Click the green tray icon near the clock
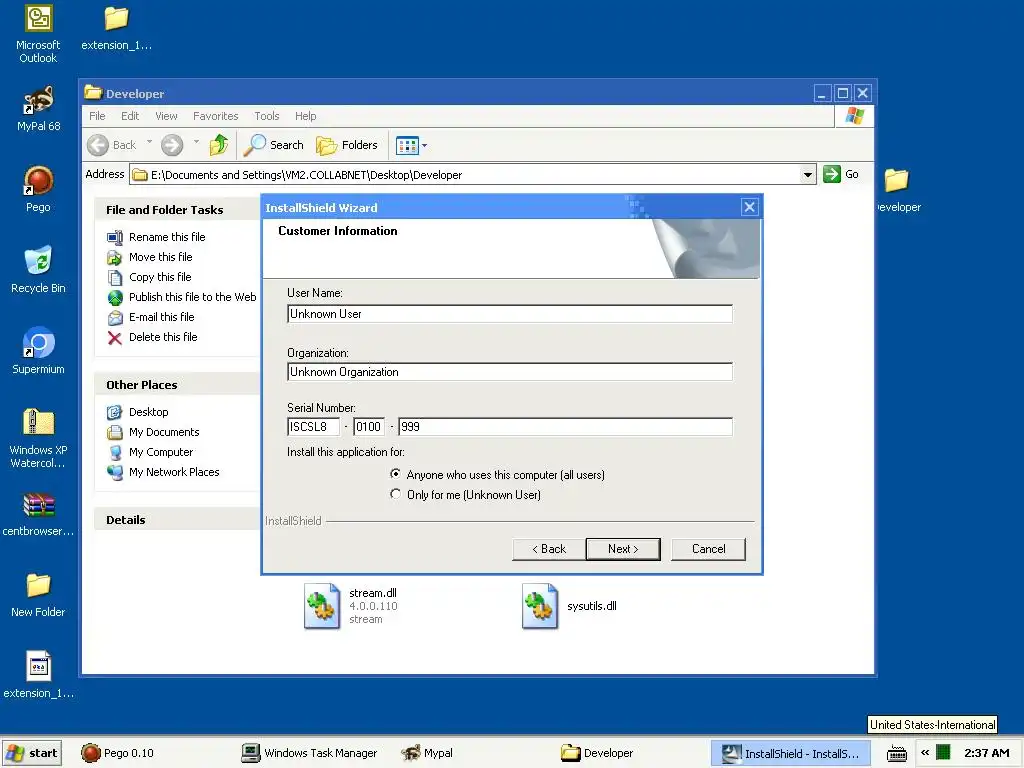The width and height of the screenshot is (1024, 768). coord(943,752)
